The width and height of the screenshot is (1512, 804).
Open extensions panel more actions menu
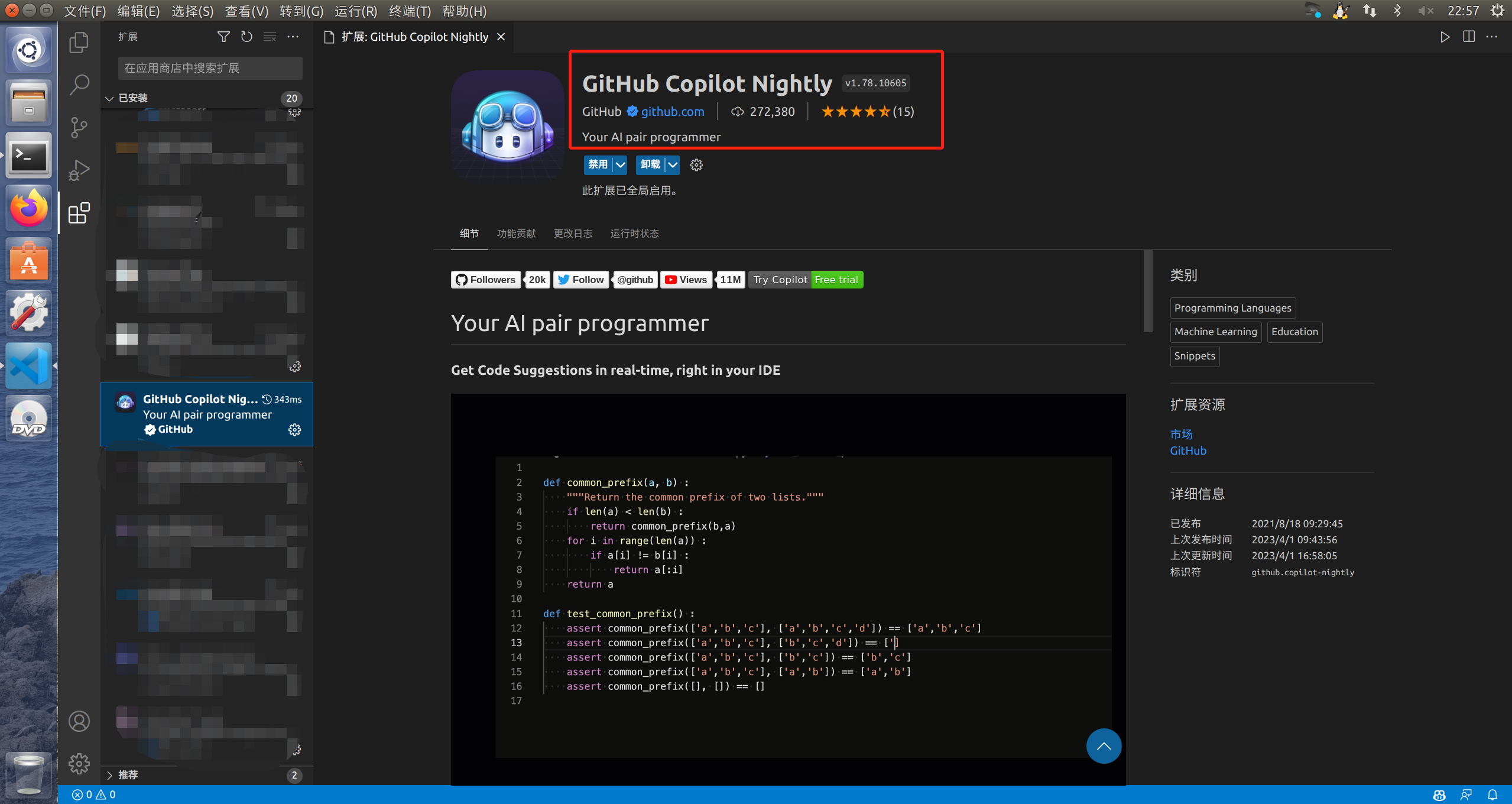[293, 37]
